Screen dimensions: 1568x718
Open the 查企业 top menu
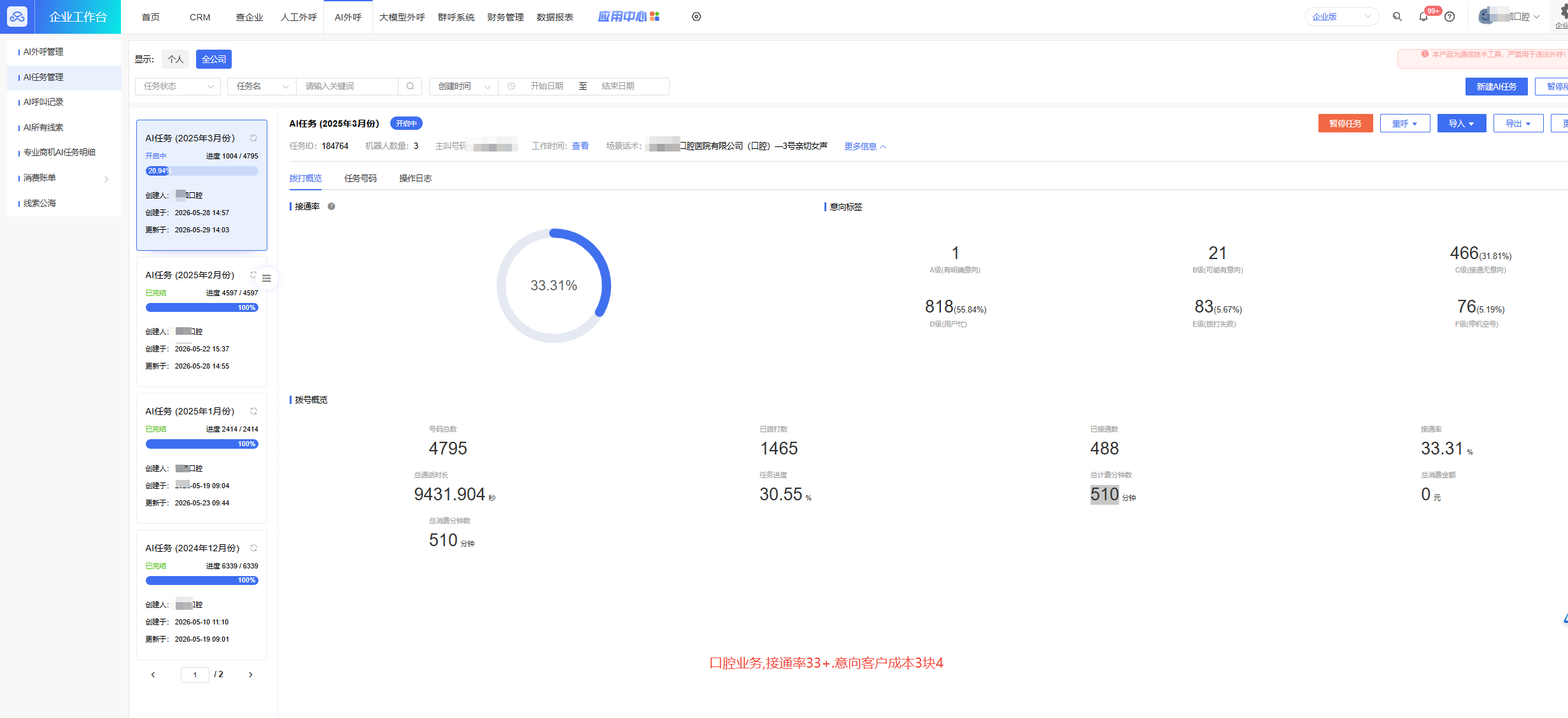249,17
